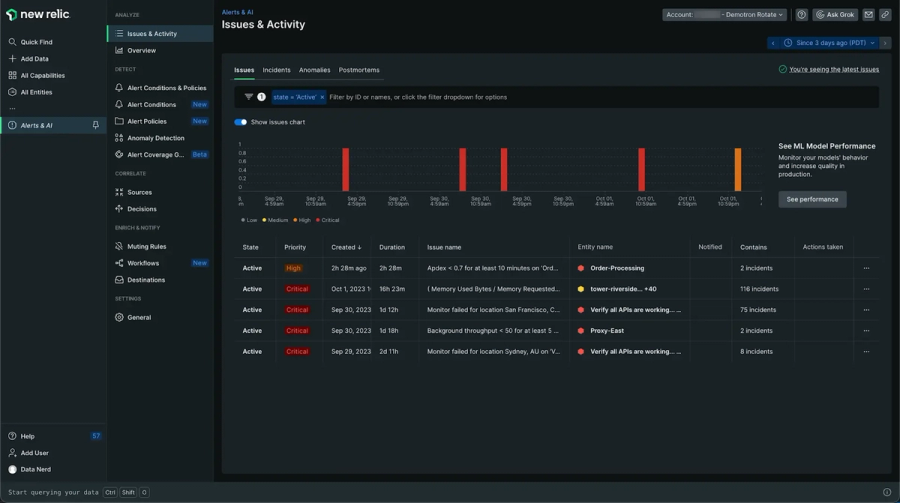Image resolution: width=900 pixels, height=503 pixels.
Task: Open actions menu for Order-Processing row
Action: (x=866, y=268)
